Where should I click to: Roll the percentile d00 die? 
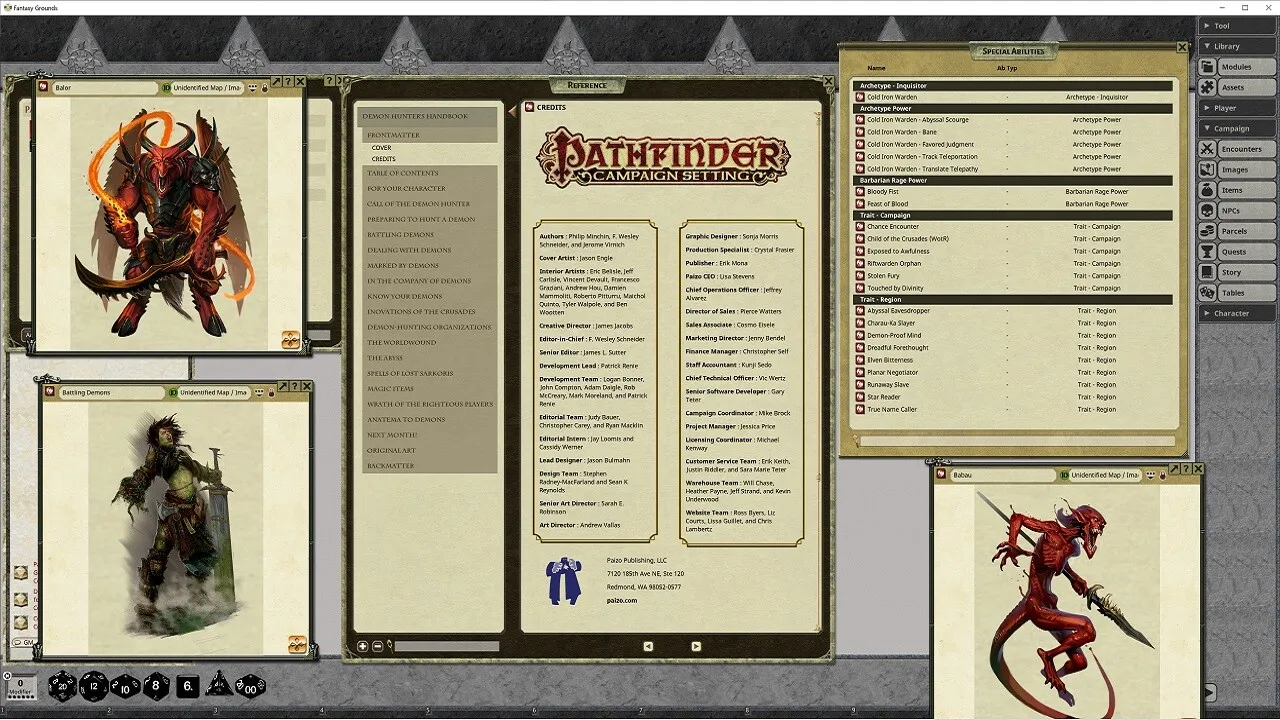[x=250, y=686]
